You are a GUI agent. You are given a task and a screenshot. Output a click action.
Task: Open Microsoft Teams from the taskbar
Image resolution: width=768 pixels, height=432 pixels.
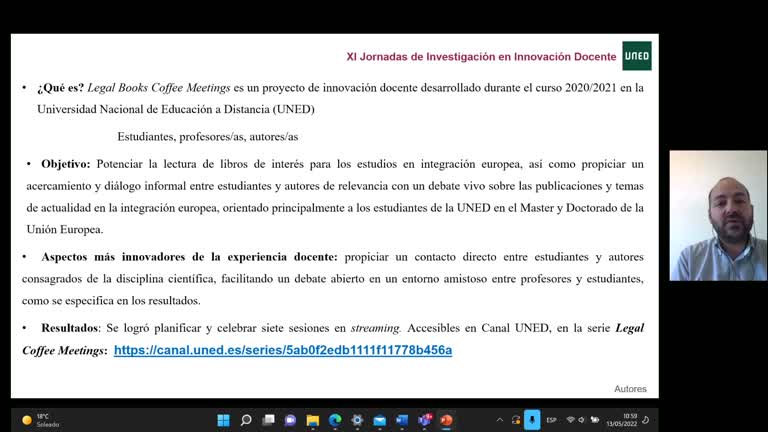click(x=424, y=420)
